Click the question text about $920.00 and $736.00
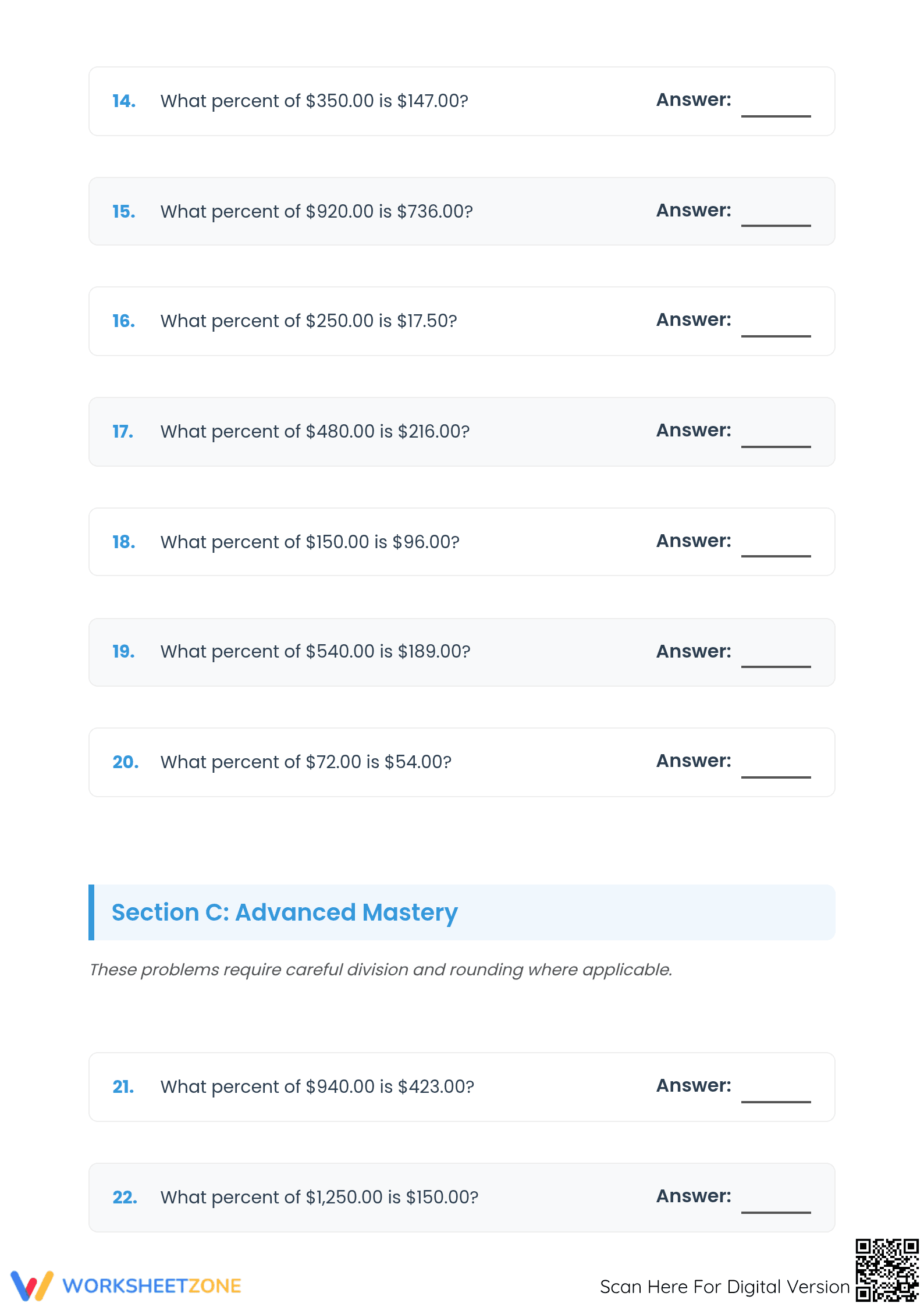 point(317,211)
